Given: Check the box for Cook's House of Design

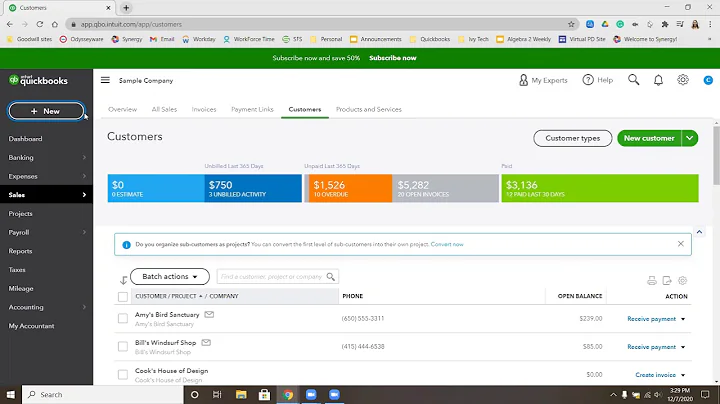Looking at the screenshot, I should (x=123, y=375).
